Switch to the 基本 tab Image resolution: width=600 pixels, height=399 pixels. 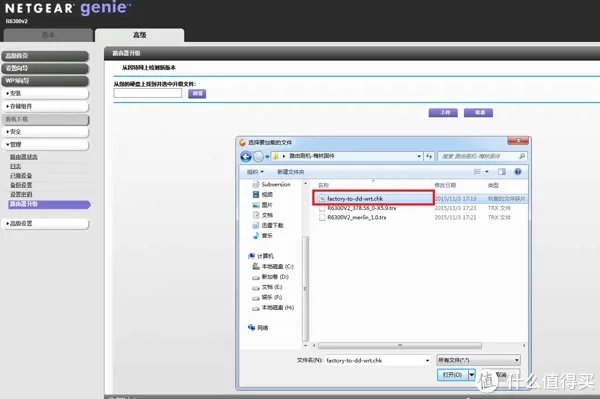[x=48, y=35]
